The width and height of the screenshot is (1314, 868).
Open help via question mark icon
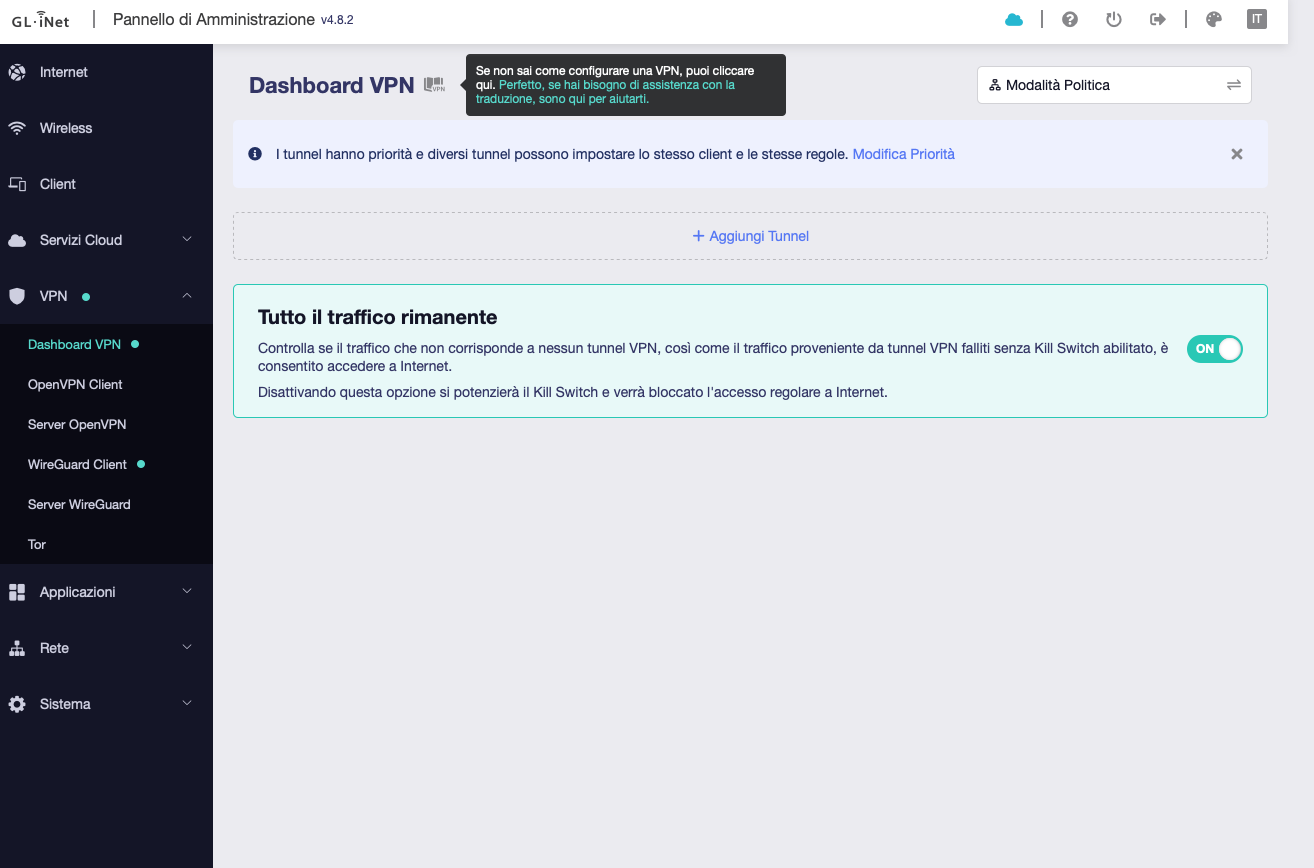point(1070,20)
